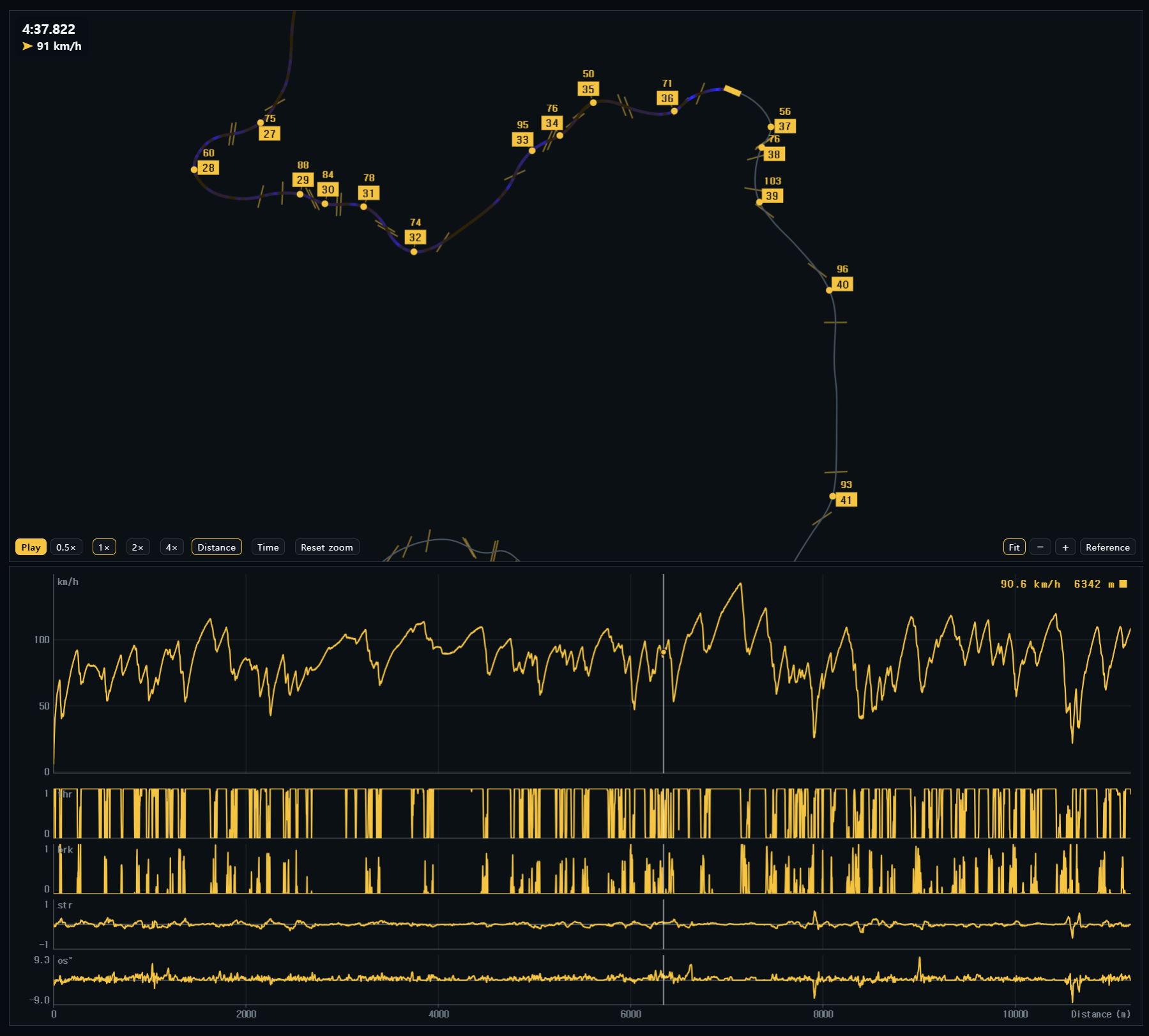Set playback speed to 2×
Screen dimensions: 1149x1036
138,547
